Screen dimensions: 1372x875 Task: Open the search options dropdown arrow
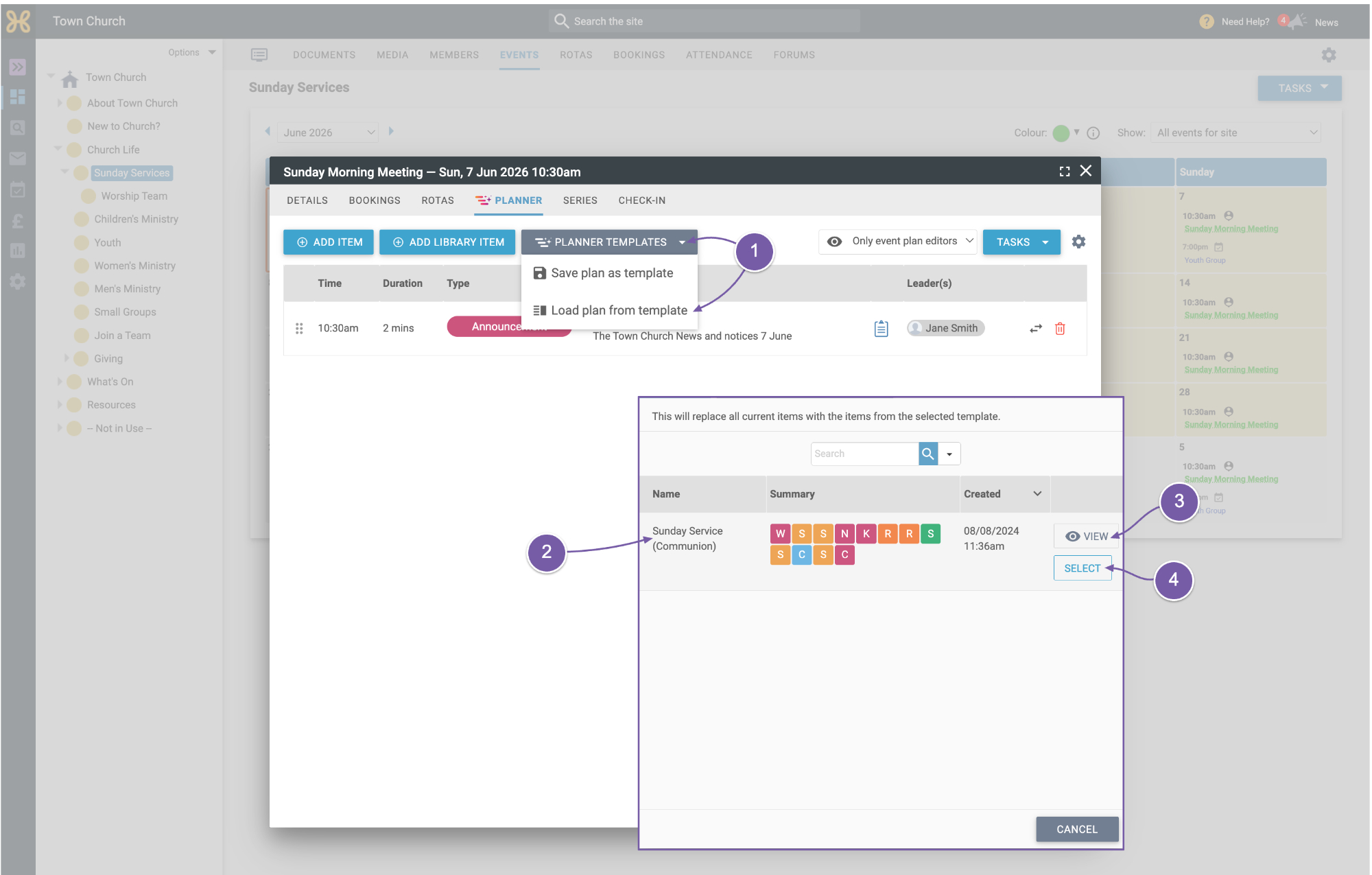click(x=949, y=454)
